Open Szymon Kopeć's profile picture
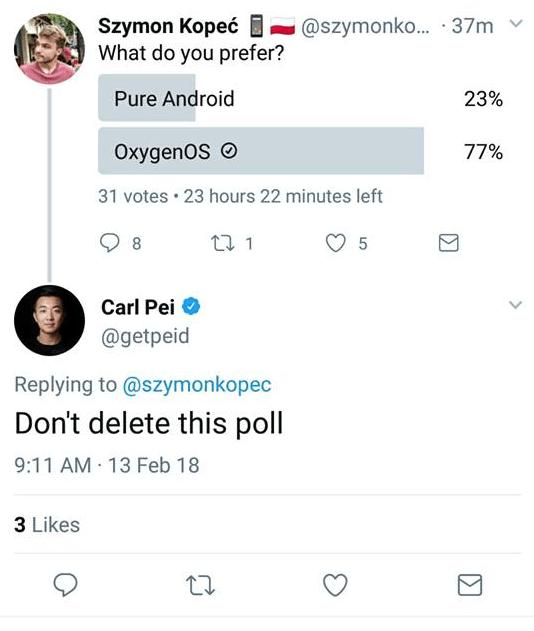The height and width of the screenshot is (631, 534). point(49,49)
